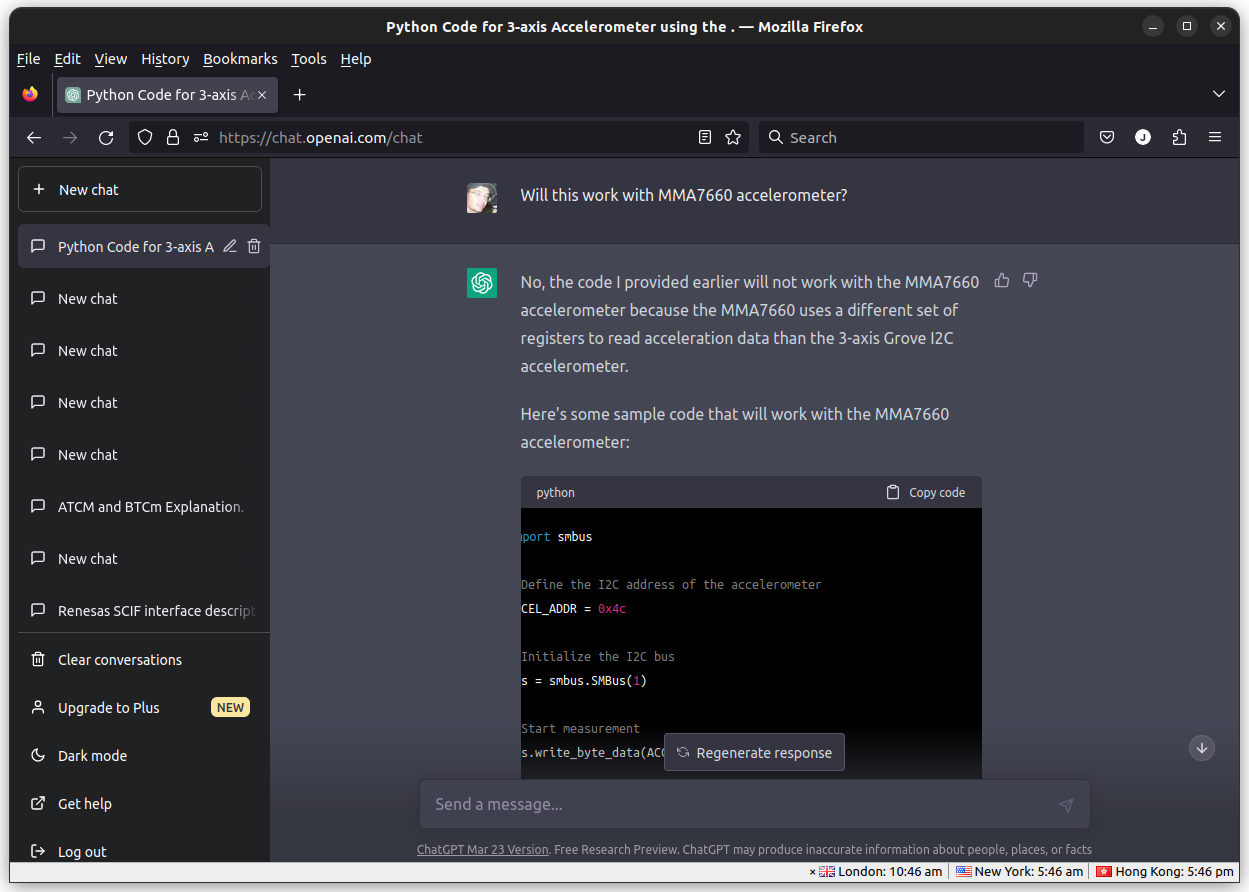Viewport: 1249px width, 892px height.
Task: Open the ChatGPT Mar 23 Version link
Action: 483,850
